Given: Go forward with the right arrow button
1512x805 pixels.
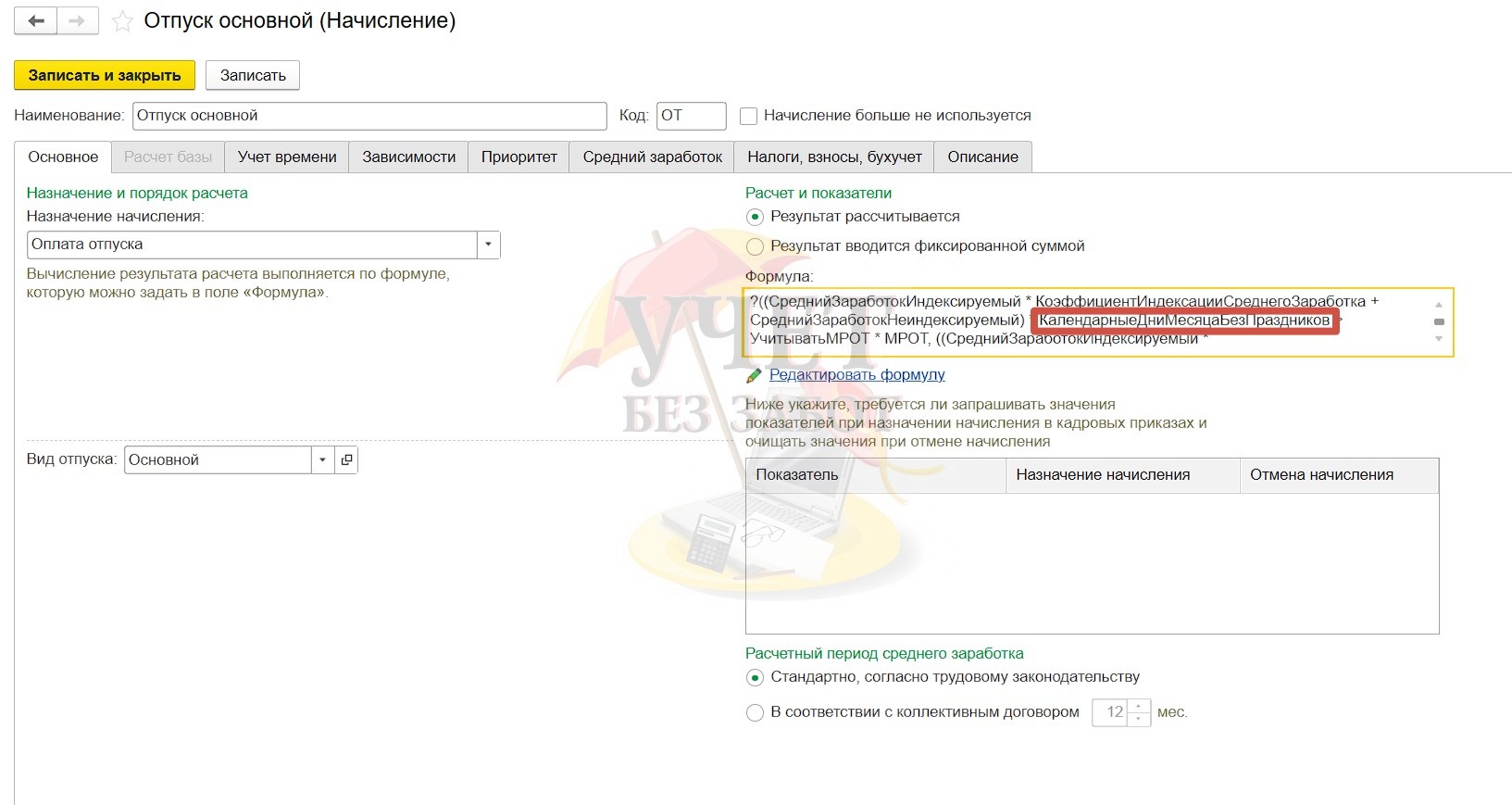Looking at the screenshot, I should 78,20.
